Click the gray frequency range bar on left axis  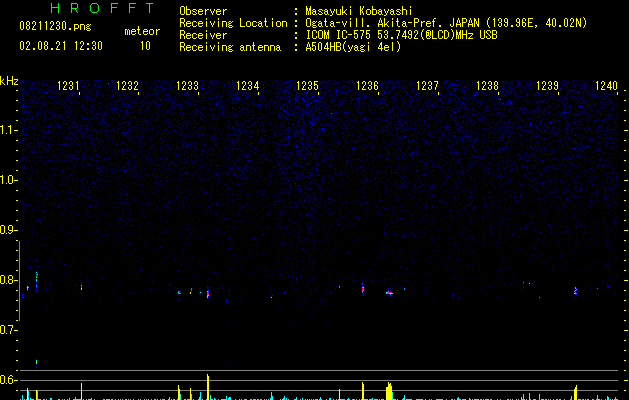tap(19, 280)
